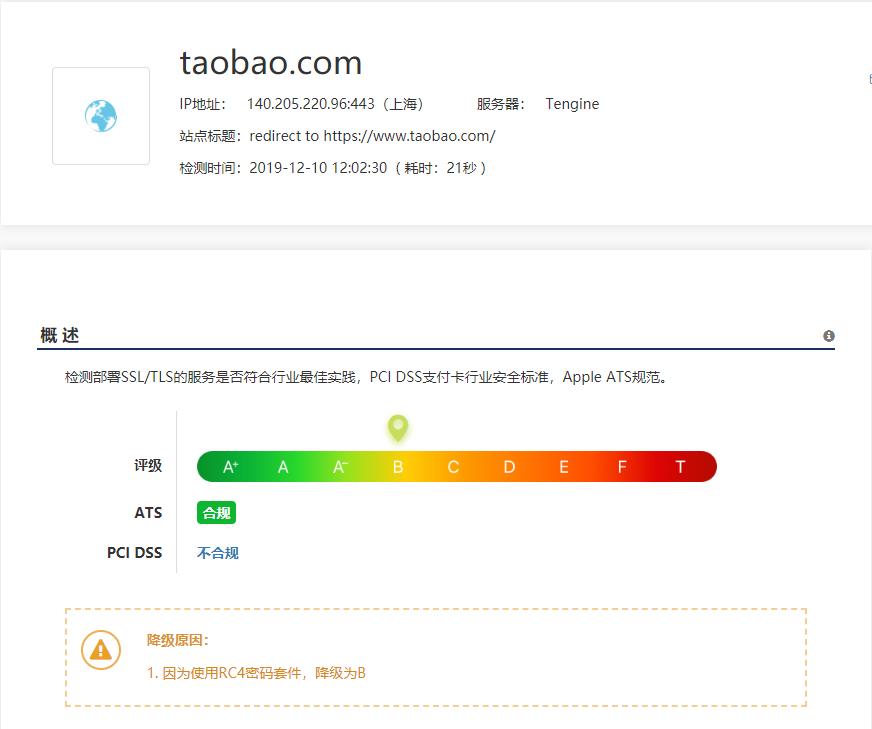This screenshot has height=729, width=872.
Task: Click the green pin marker above grade B
Action: click(398, 430)
